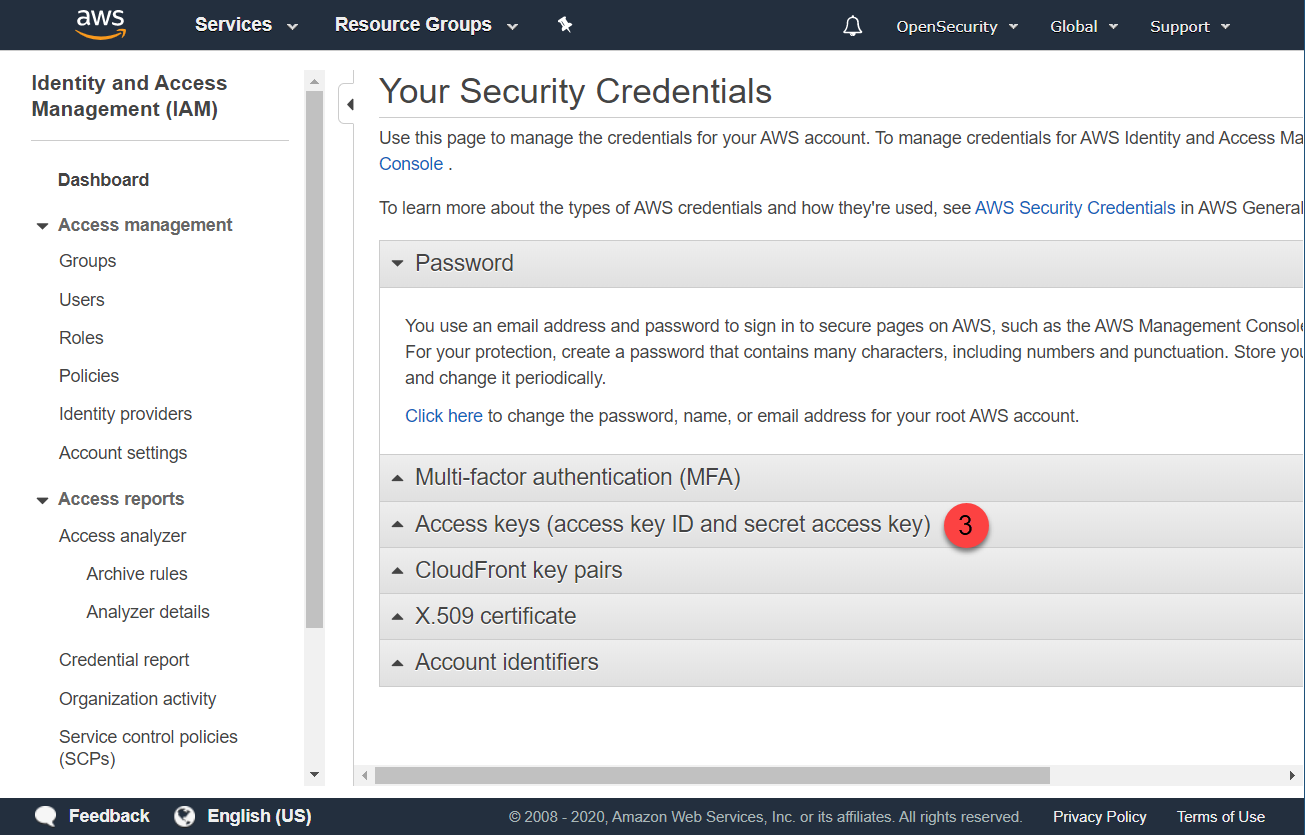Click the 'Your Security Credentials' heading
This screenshot has width=1305, height=835.
pyautogui.click(x=575, y=91)
